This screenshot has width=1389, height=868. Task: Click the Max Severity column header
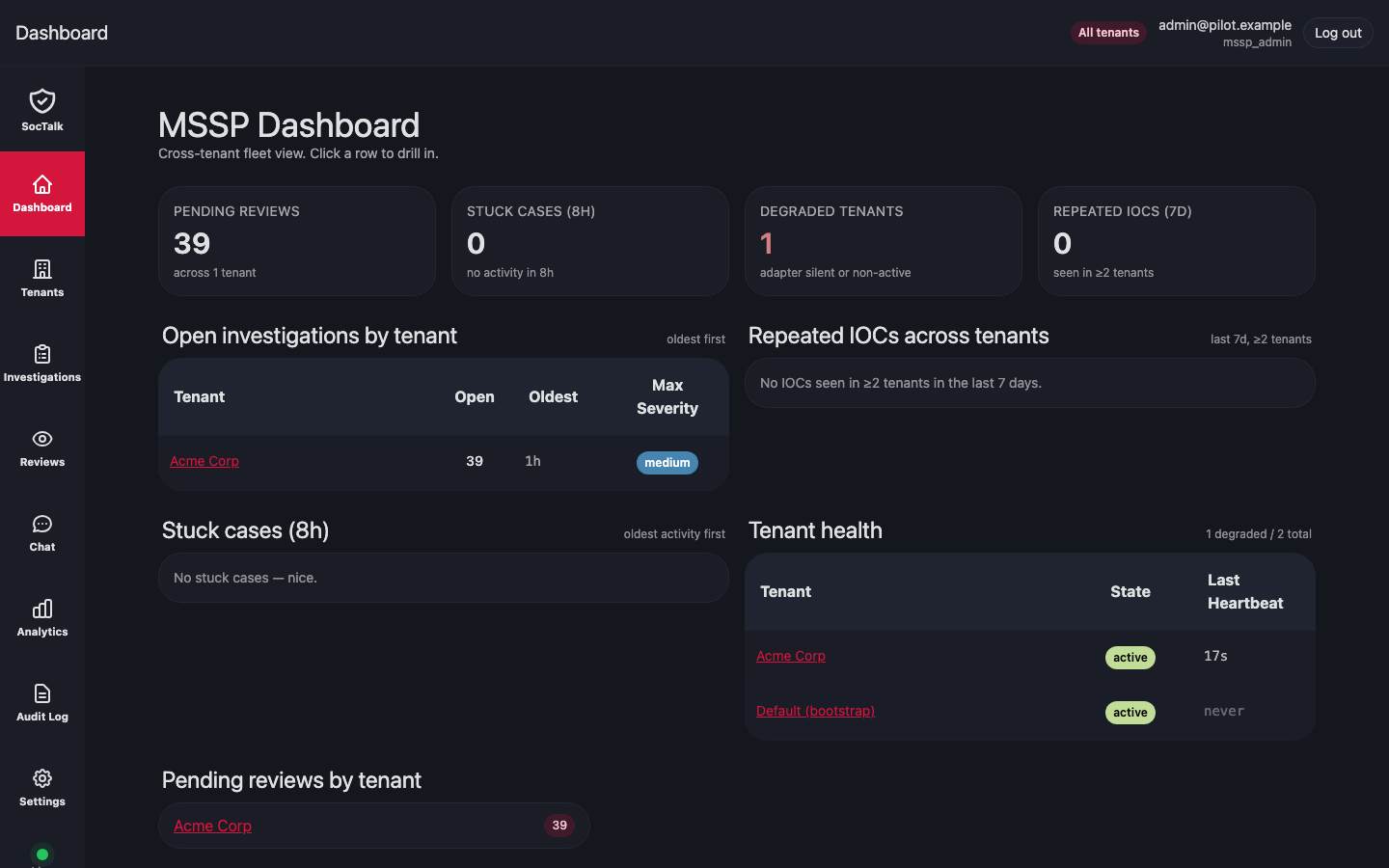[667, 396]
